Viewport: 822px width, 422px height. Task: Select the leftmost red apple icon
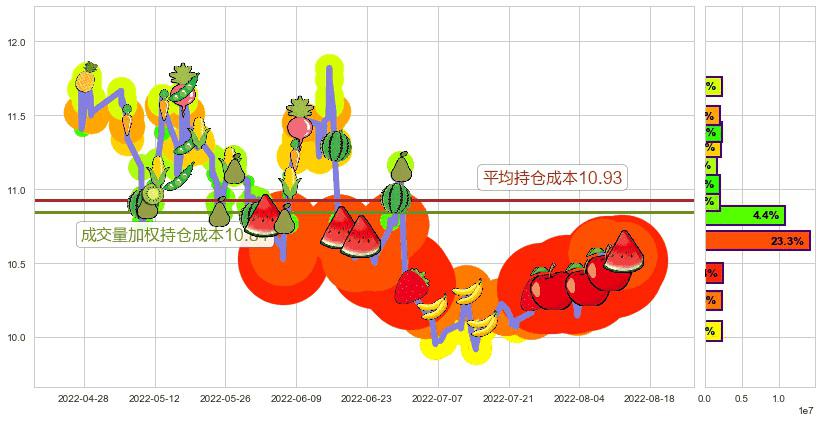click(x=548, y=288)
